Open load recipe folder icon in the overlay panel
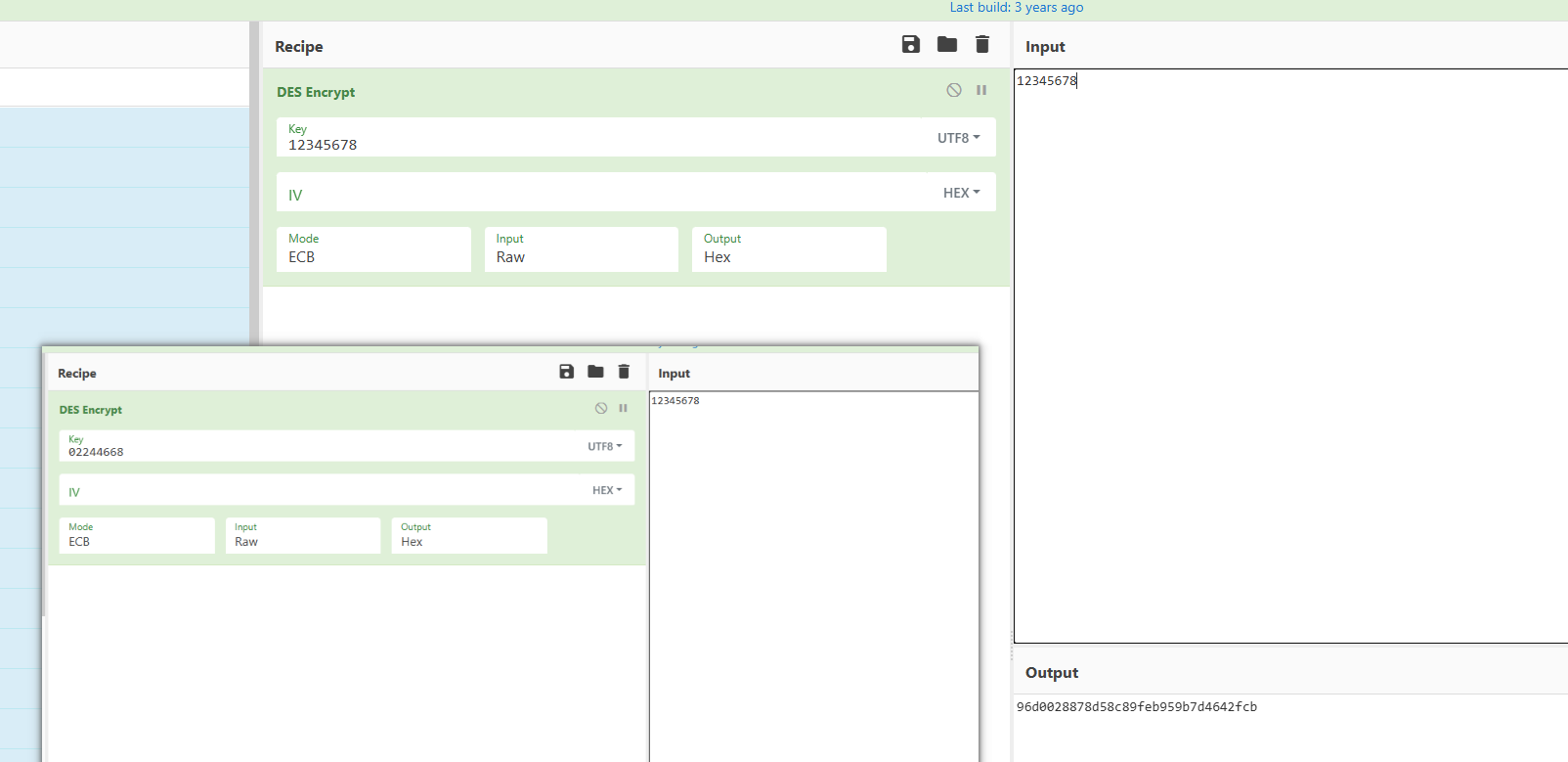 595,372
